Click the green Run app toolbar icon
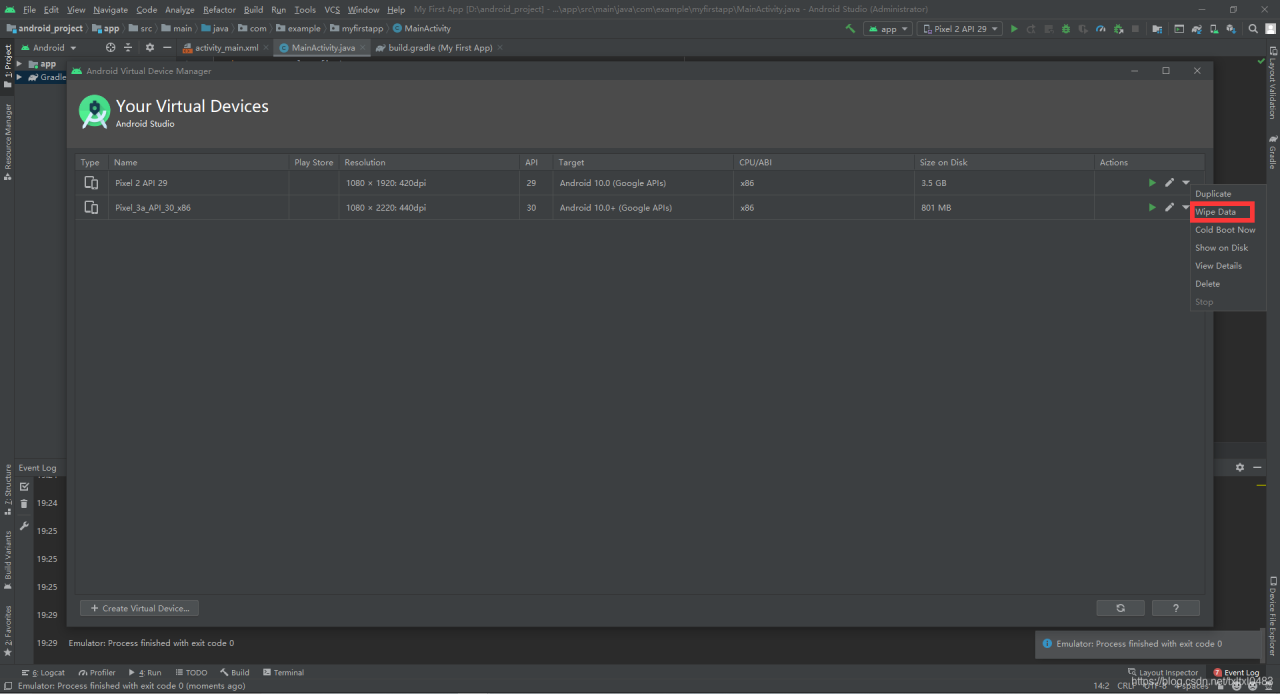The width and height of the screenshot is (1280, 694). 1014,29
